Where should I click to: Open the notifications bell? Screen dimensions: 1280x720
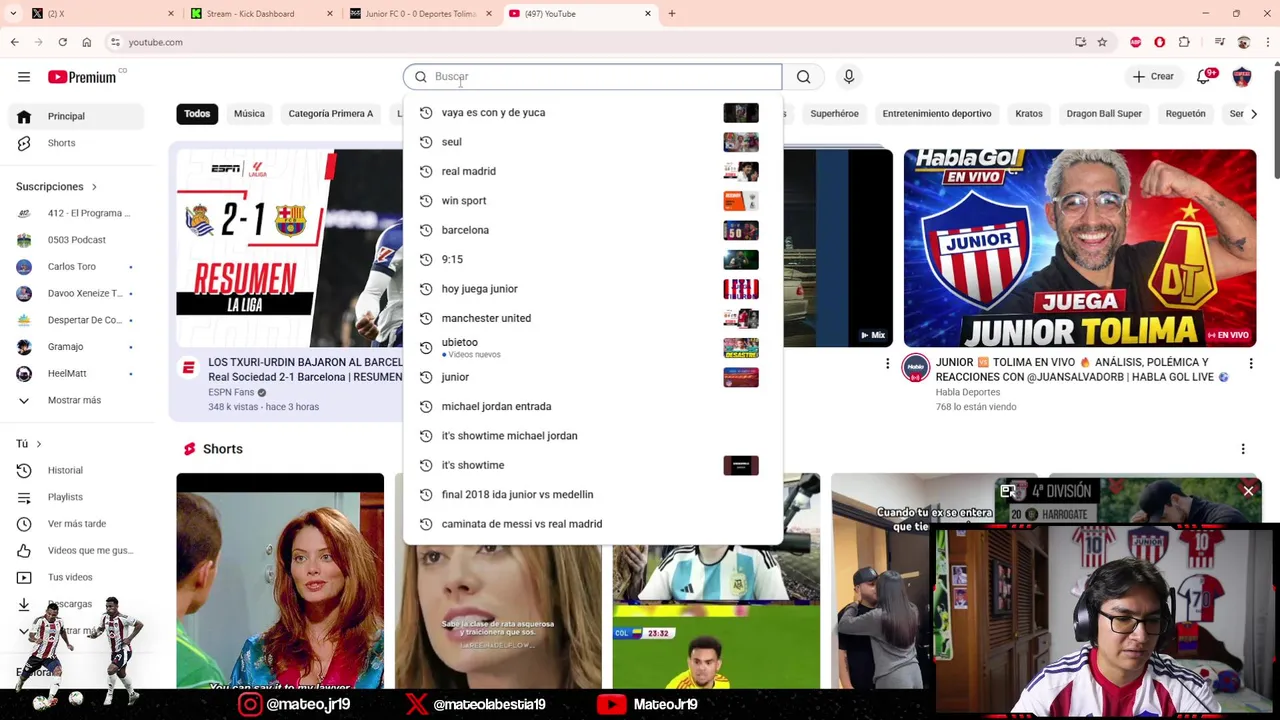click(1205, 77)
